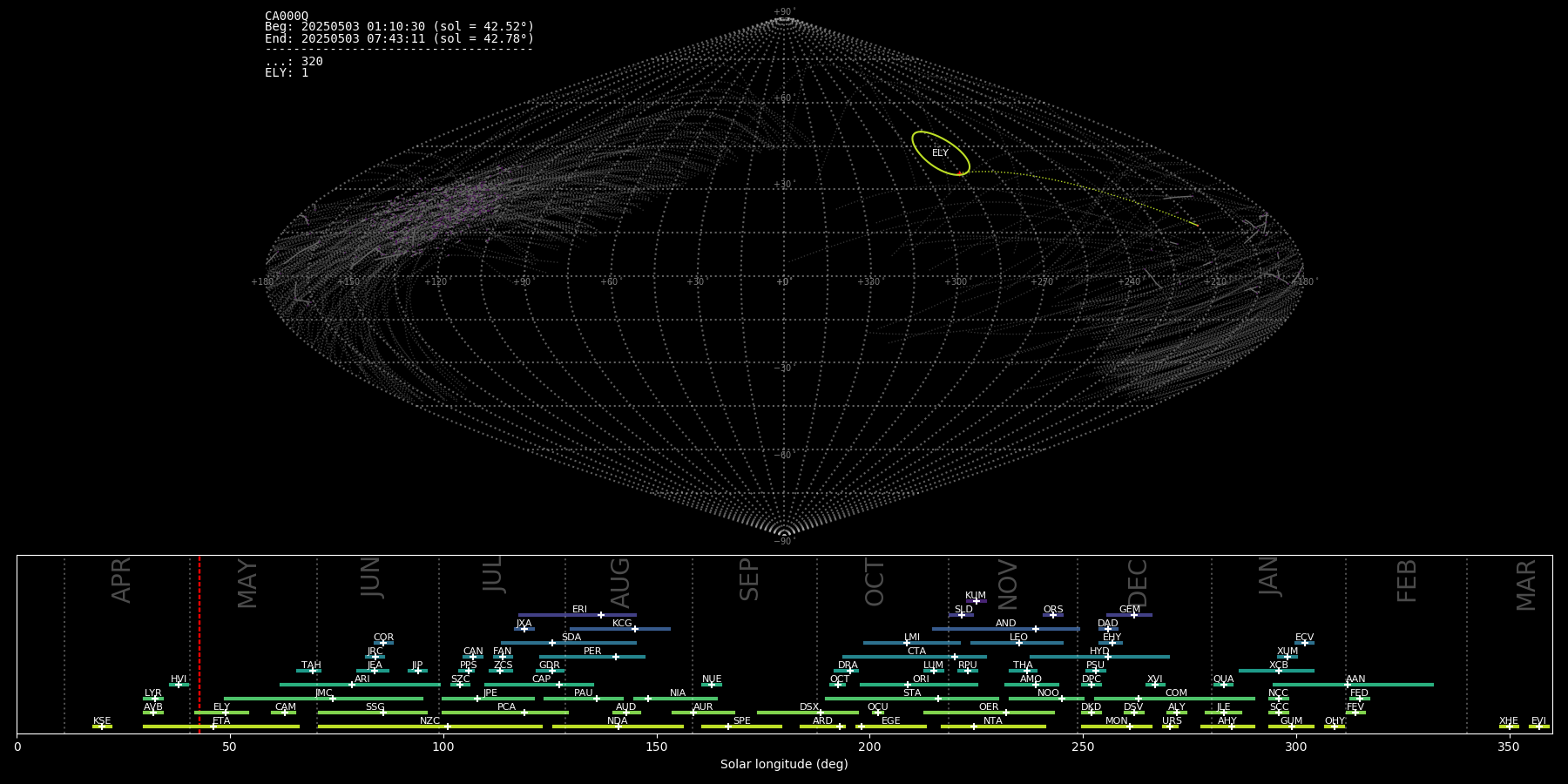Select the Beg: 20250503 01:10:30 line

click(399, 27)
